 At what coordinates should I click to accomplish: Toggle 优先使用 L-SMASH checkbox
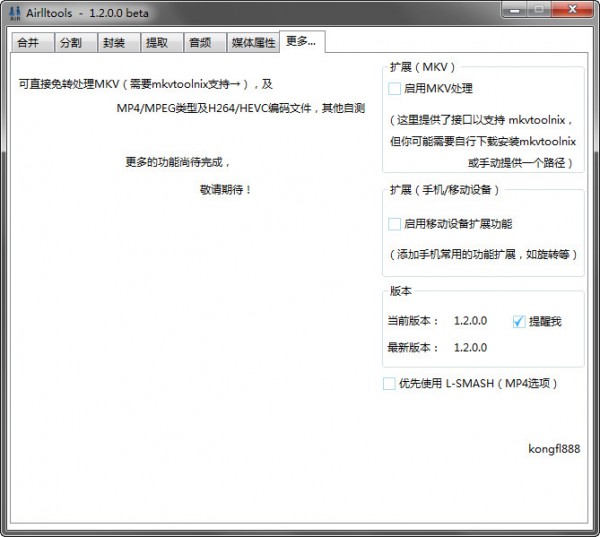click(x=389, y=384)
